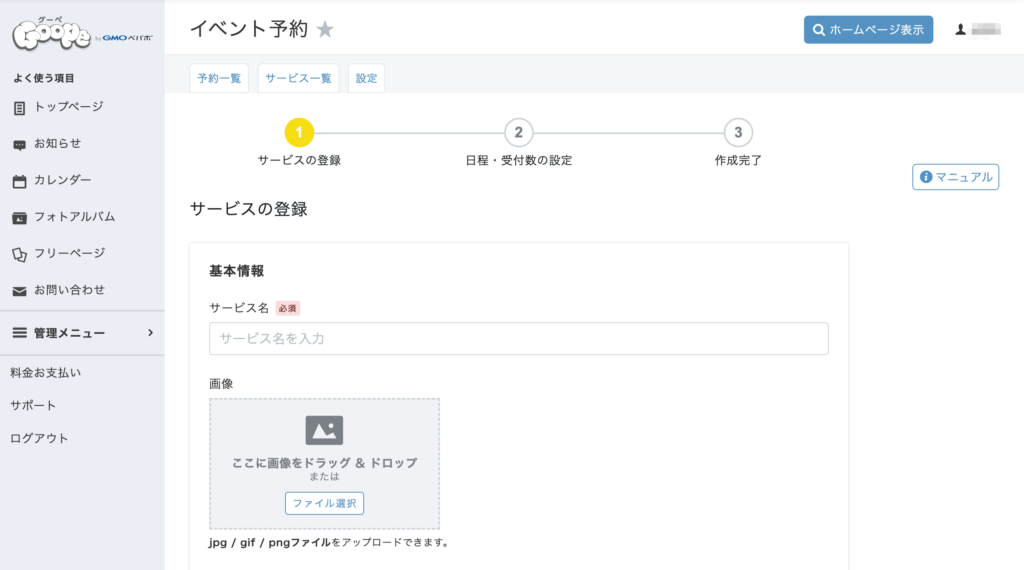This screenshot has width=1024, height=570.
Task: Open お問い合わせ in the sidebar
Action: (69, 289)
